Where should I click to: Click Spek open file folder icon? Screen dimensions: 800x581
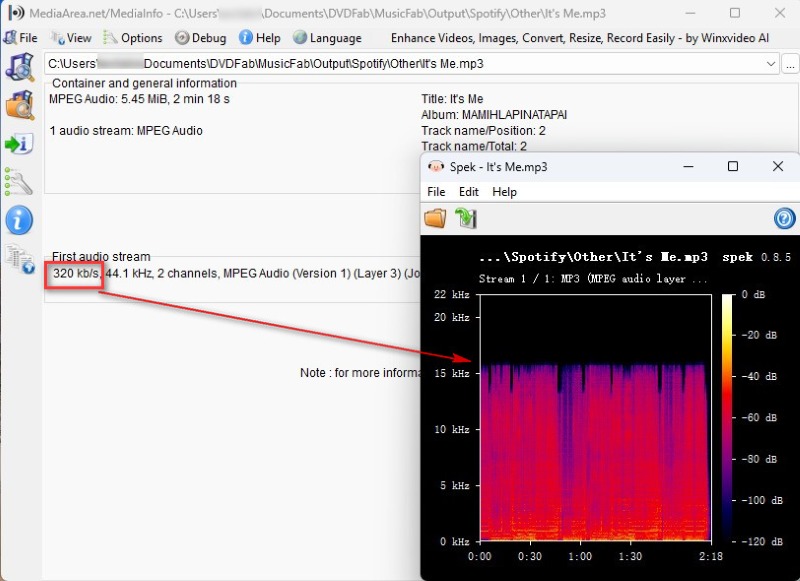pos(435,218)
